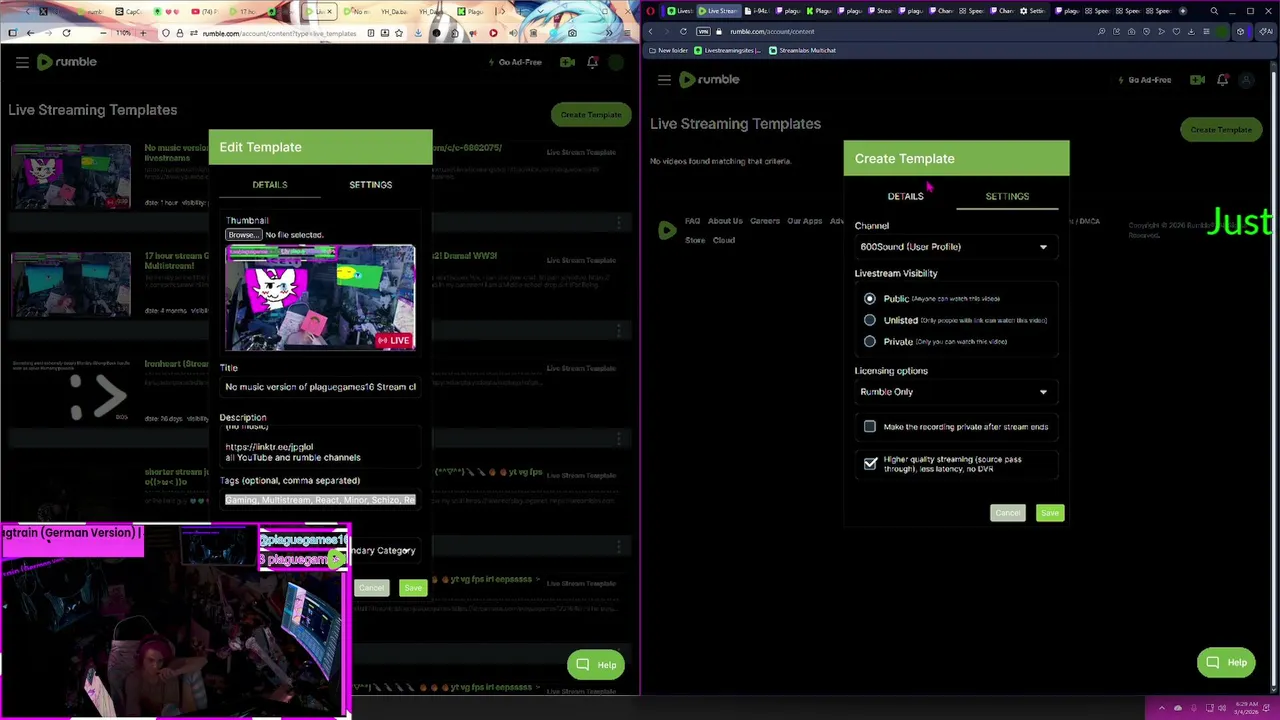Click No music version template thumbnail

coord(71,176)
